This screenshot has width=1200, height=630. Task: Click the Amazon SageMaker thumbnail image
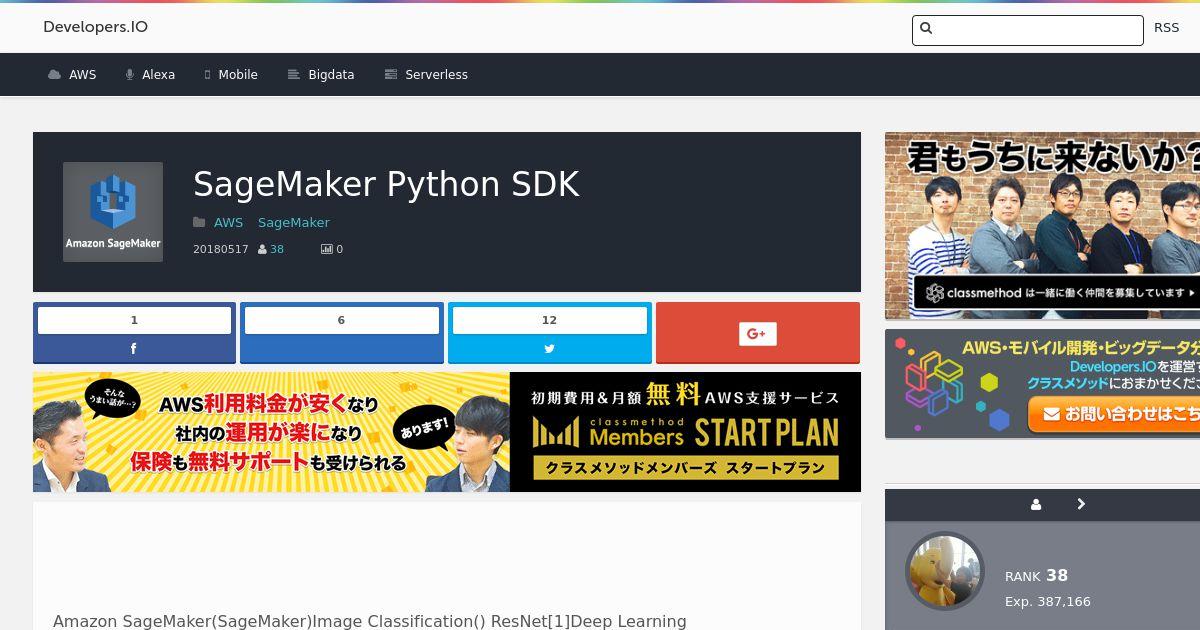tap(113, 212)
